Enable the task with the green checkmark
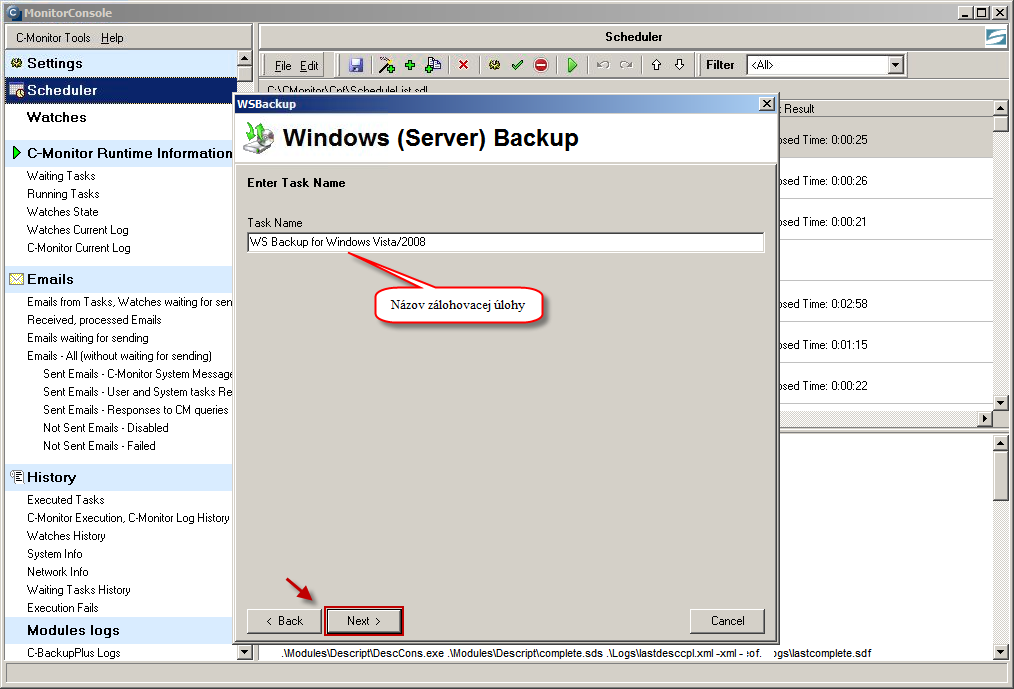The height and width of the screenshot is (689, 1014). pyautogui.click(x=517, y=65)
